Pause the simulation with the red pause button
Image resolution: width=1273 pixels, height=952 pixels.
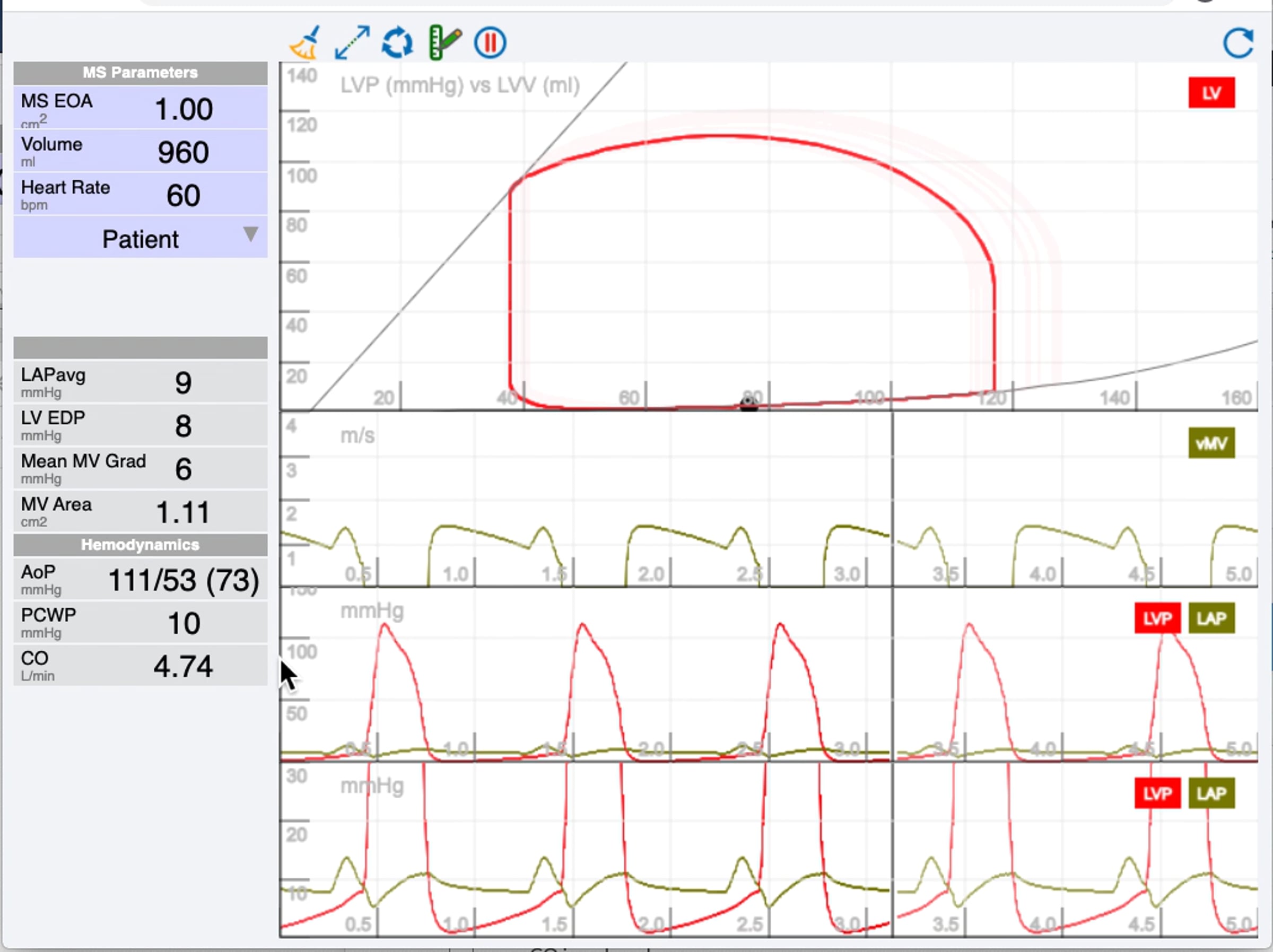[x=490, y=42]
